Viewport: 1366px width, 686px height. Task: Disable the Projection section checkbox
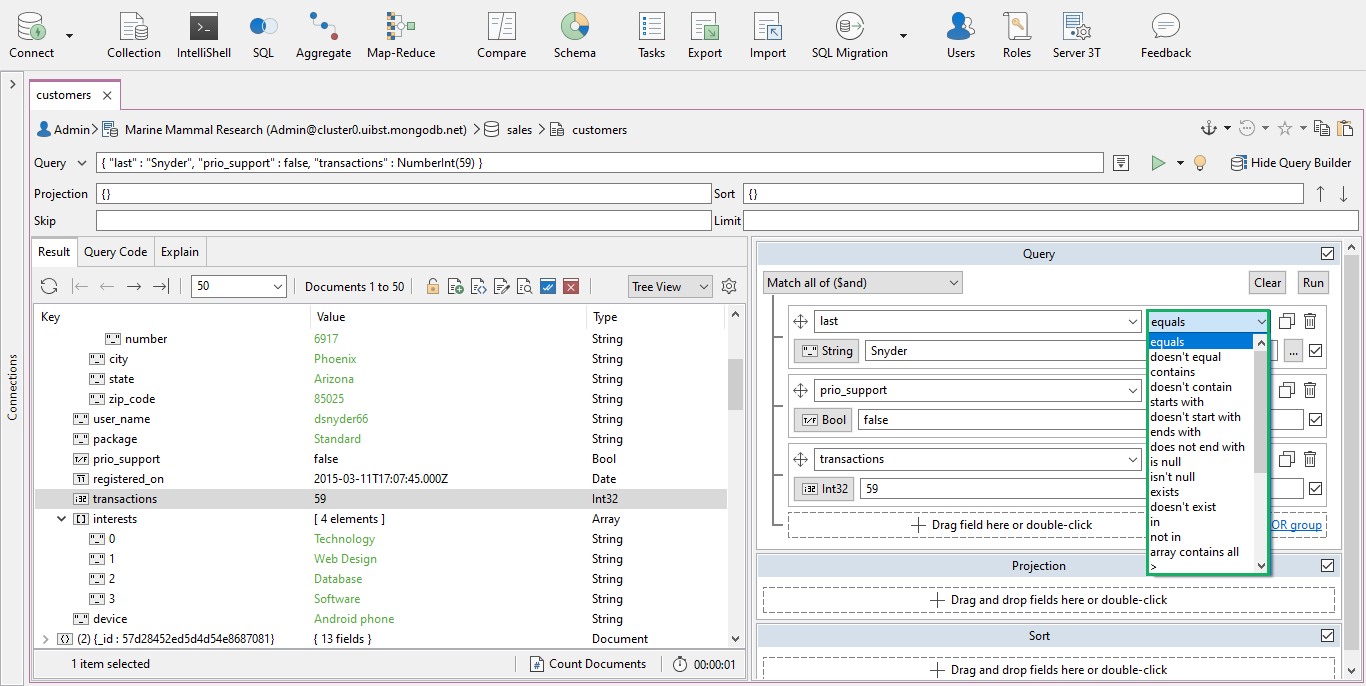click(1327, 566)
